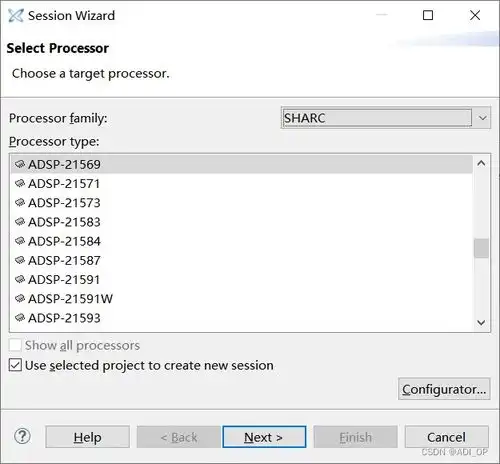Toggle Show all processors checkbox
The image size is (500, 464).
click(x=15, y=345)
